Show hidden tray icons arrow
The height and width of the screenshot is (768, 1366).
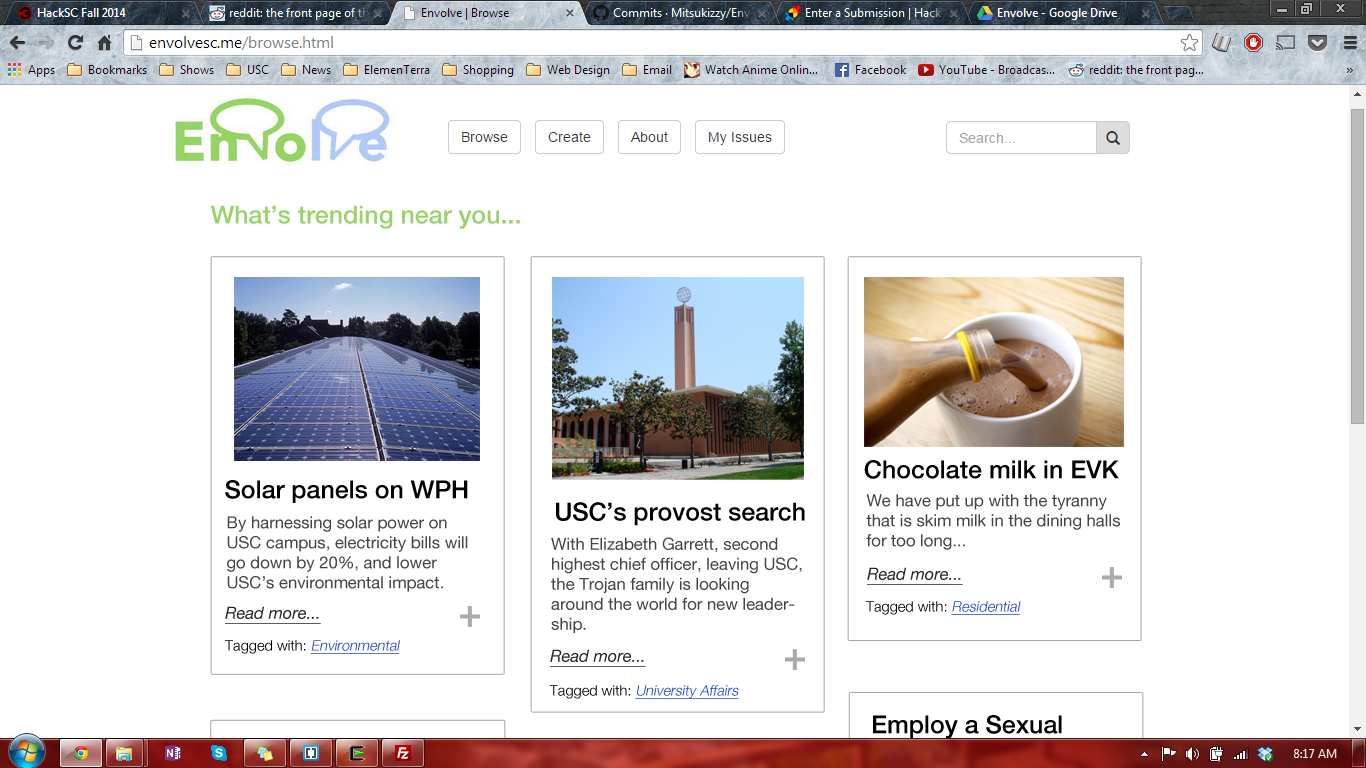(1144, 754)
